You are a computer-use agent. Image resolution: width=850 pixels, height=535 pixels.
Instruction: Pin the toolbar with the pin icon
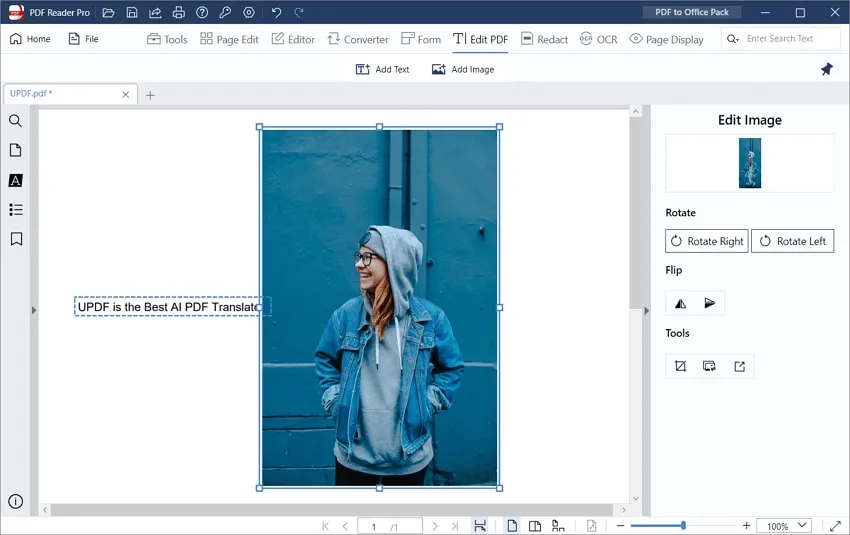coord(826,69)
